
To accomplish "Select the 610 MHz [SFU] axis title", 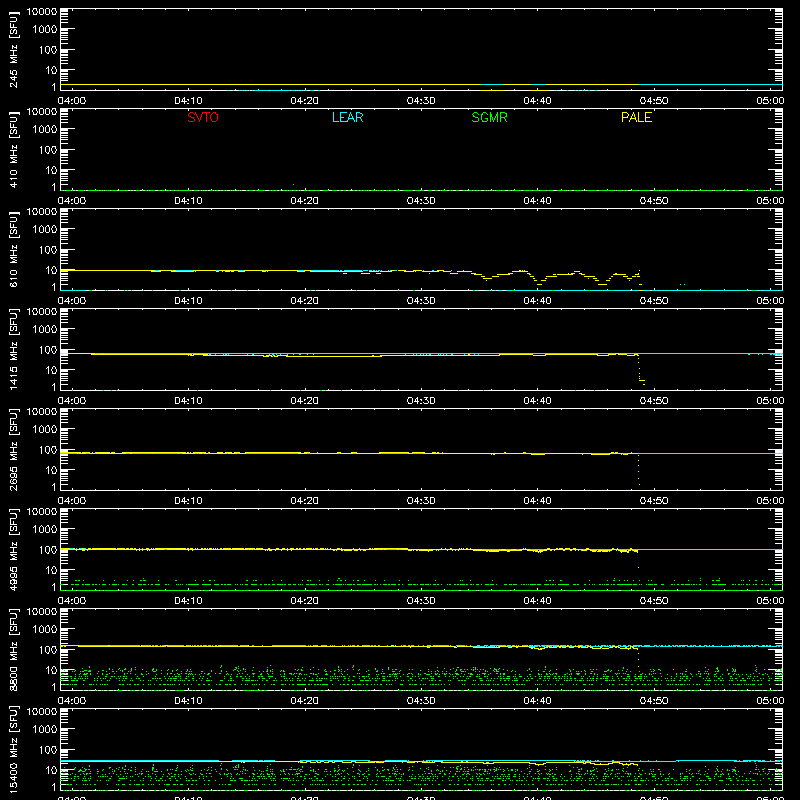I will (x=13, y=250).
